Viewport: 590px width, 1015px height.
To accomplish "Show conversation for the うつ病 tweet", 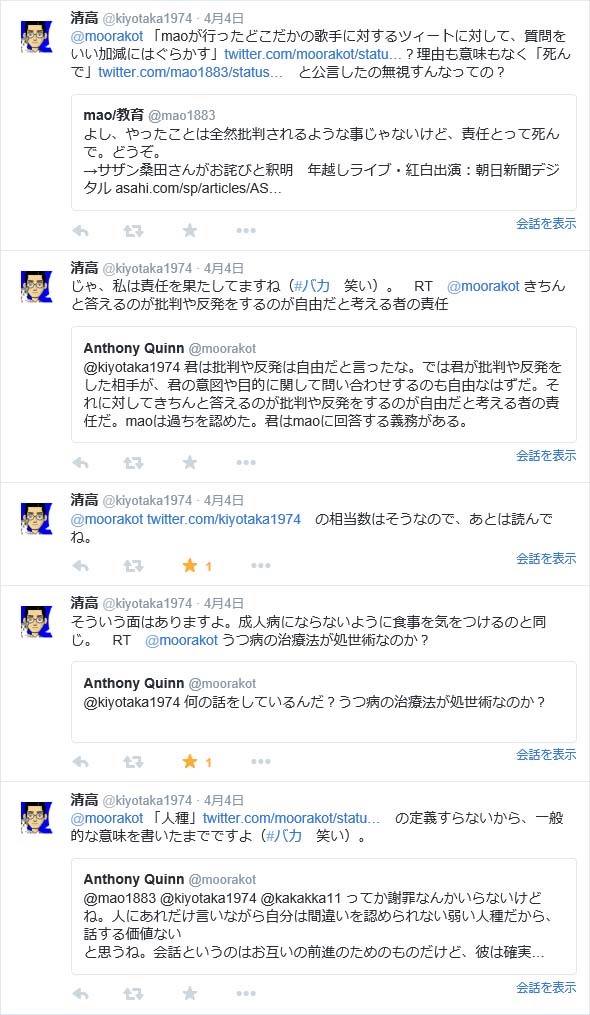I will (546, 754).
